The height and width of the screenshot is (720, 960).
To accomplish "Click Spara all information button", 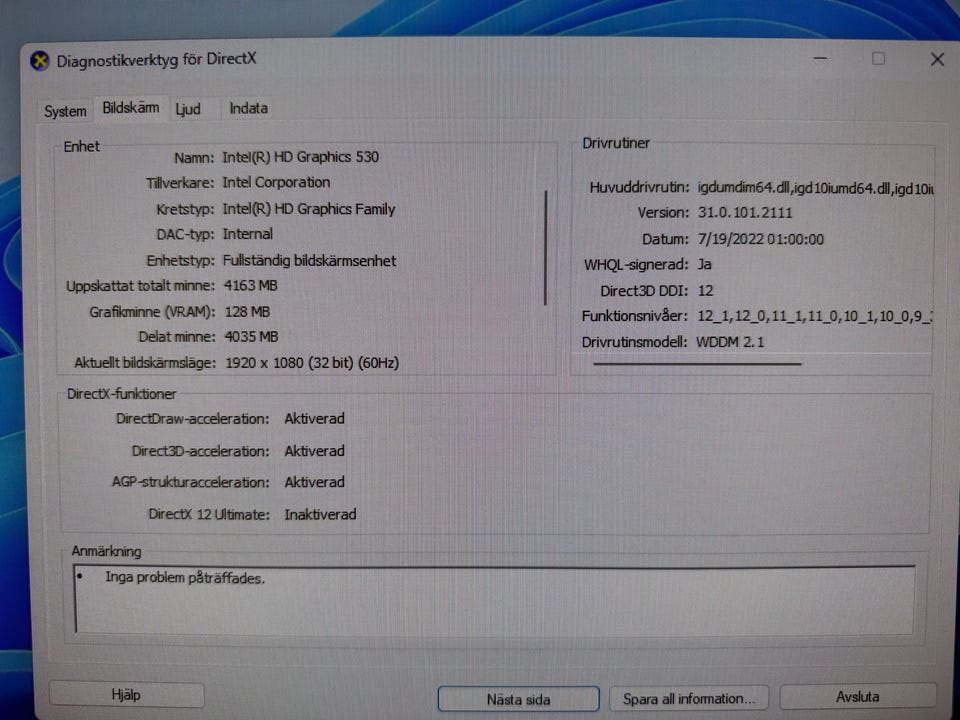I will 689,699.
